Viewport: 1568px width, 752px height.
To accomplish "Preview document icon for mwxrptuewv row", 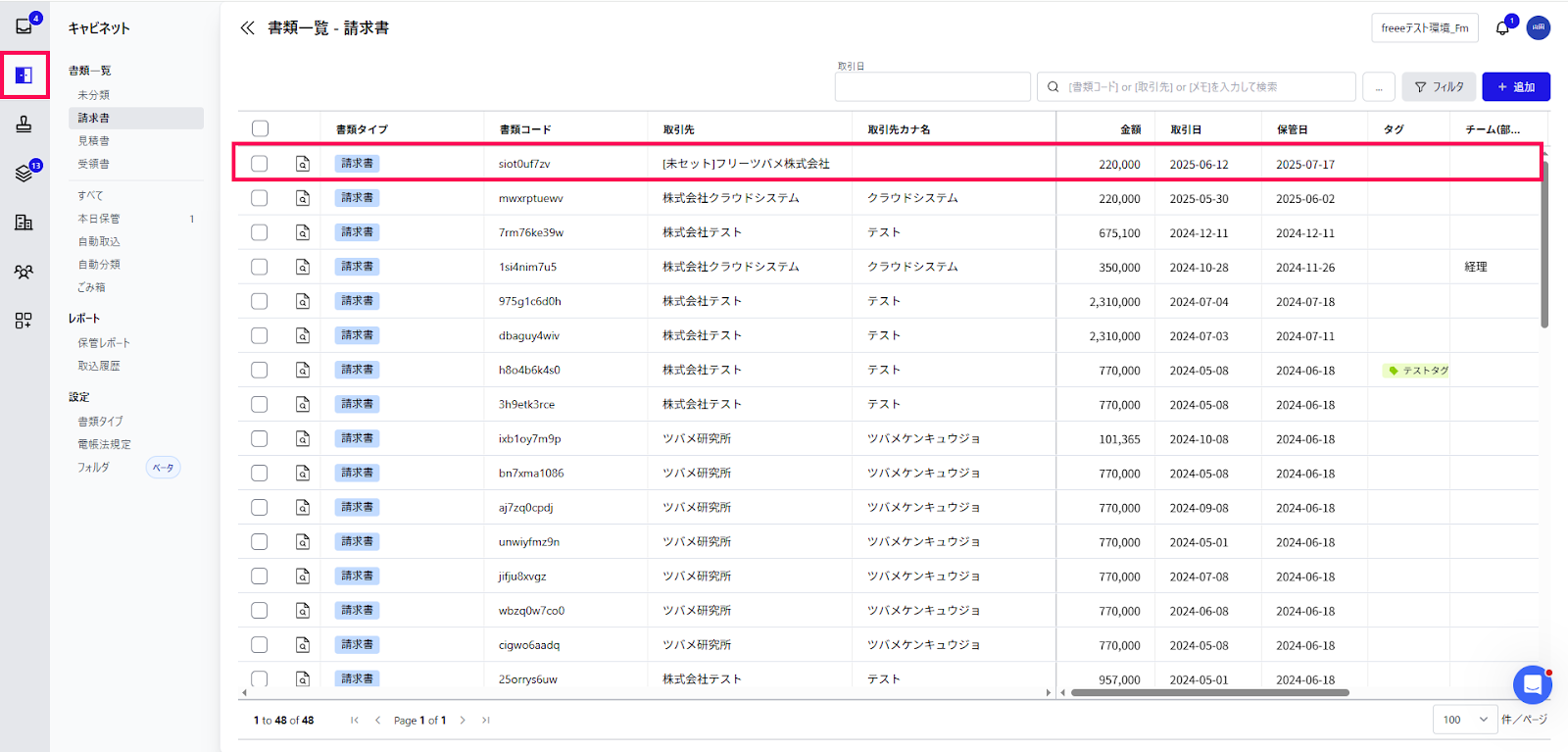I will pyautogui.click(x=303, y=198).
